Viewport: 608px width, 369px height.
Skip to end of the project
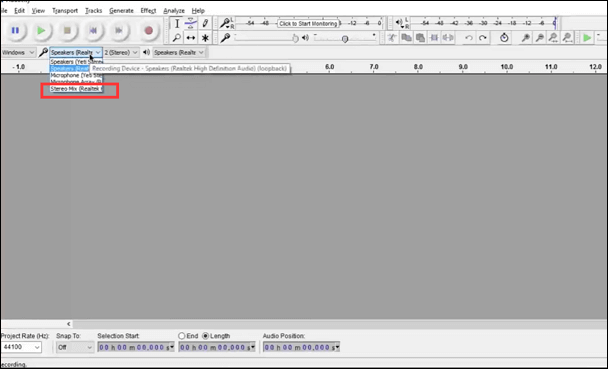coord(119,30)
